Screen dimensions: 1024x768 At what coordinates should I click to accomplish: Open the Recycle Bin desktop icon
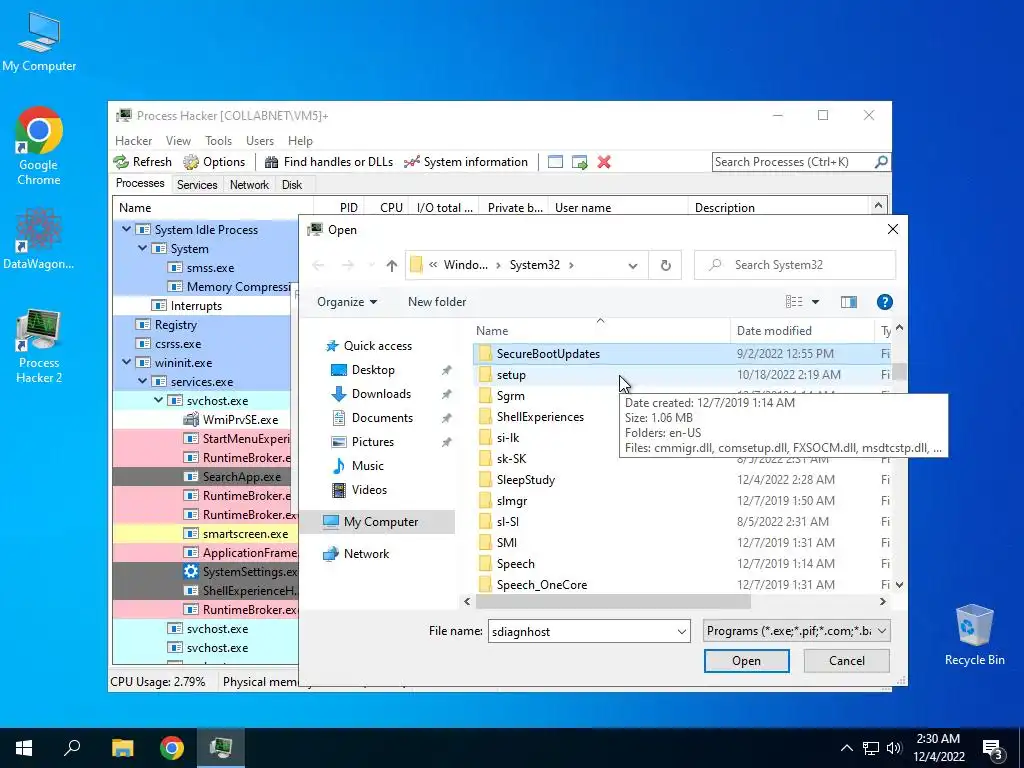pyautogui.click(x=974, y=635)
